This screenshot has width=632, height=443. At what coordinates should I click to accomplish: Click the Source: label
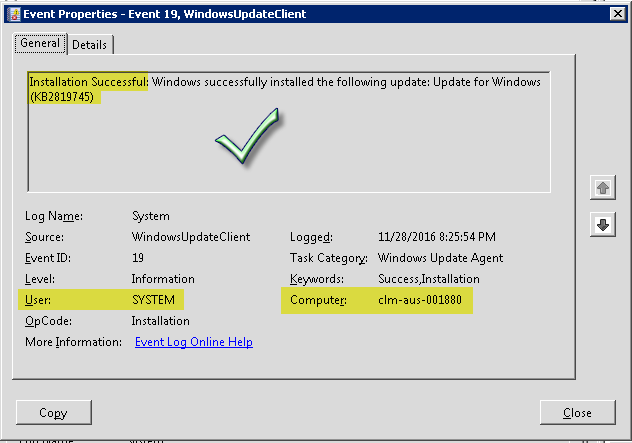pos(44,237)
